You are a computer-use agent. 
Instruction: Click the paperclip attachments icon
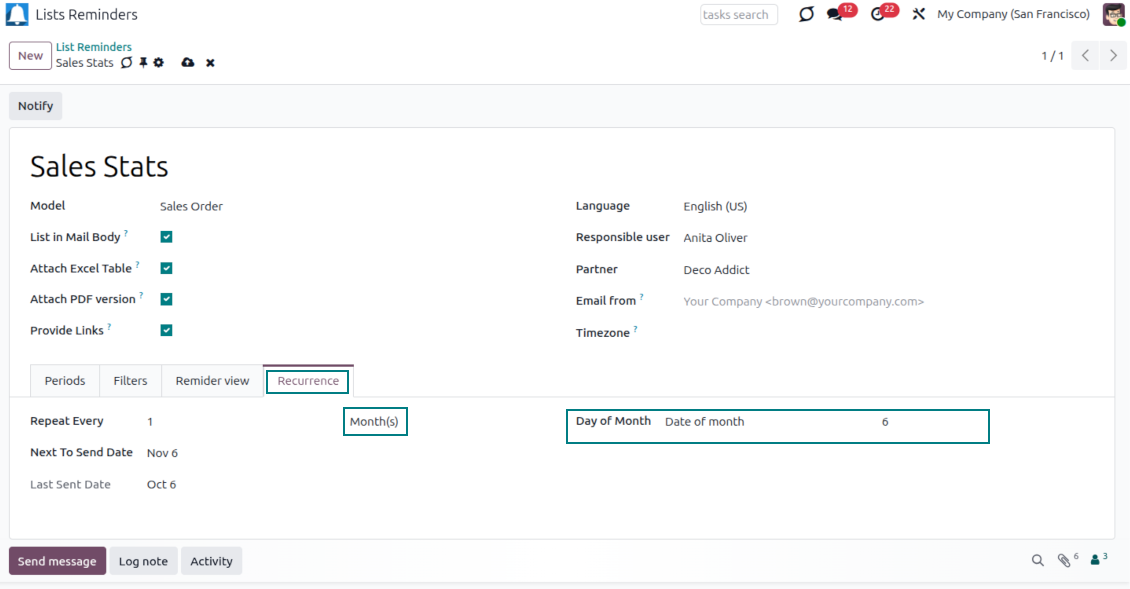[1064, 561]
